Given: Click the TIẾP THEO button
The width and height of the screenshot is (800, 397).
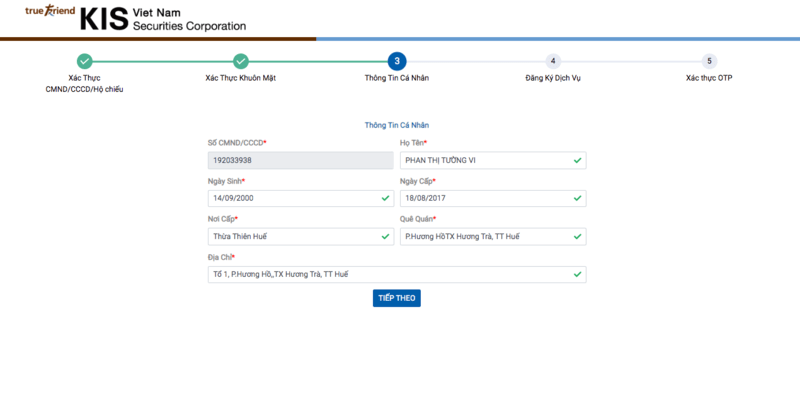Looking at the screenshot, I should click(x=397, y=298).
